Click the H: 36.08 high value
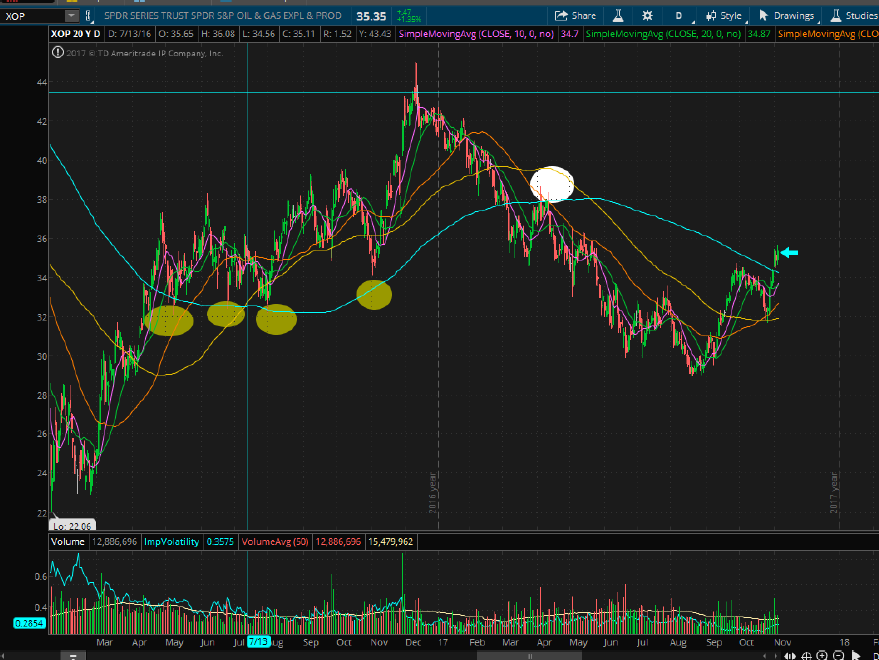Screen dimensions: 879x660 pyautogui.click(x=218, y=34)
